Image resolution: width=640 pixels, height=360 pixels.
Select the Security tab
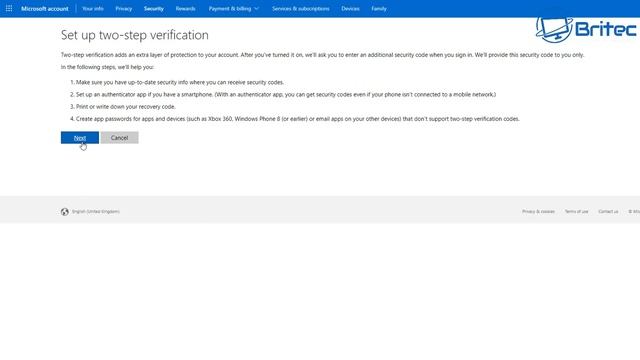(x=153, y=9)
